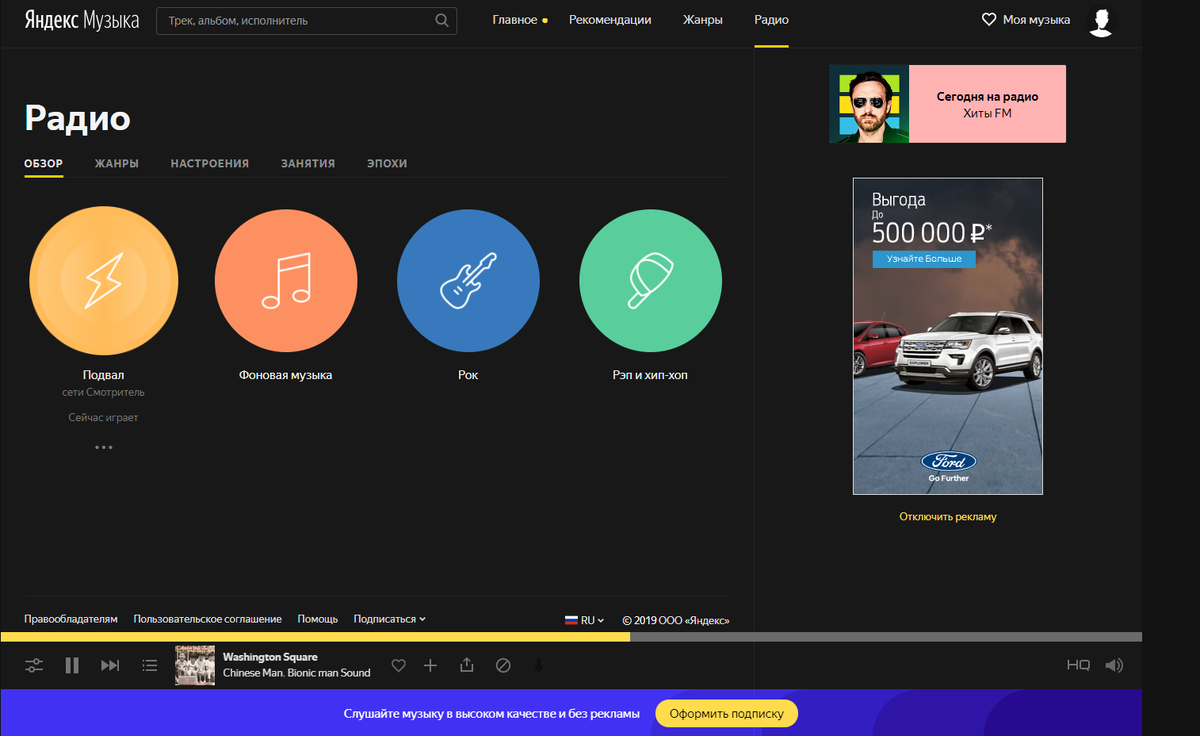Screen dimensions: 1200x736
Task: Add the track to a playlist with the plus icon
Action: tap(430, 665)
